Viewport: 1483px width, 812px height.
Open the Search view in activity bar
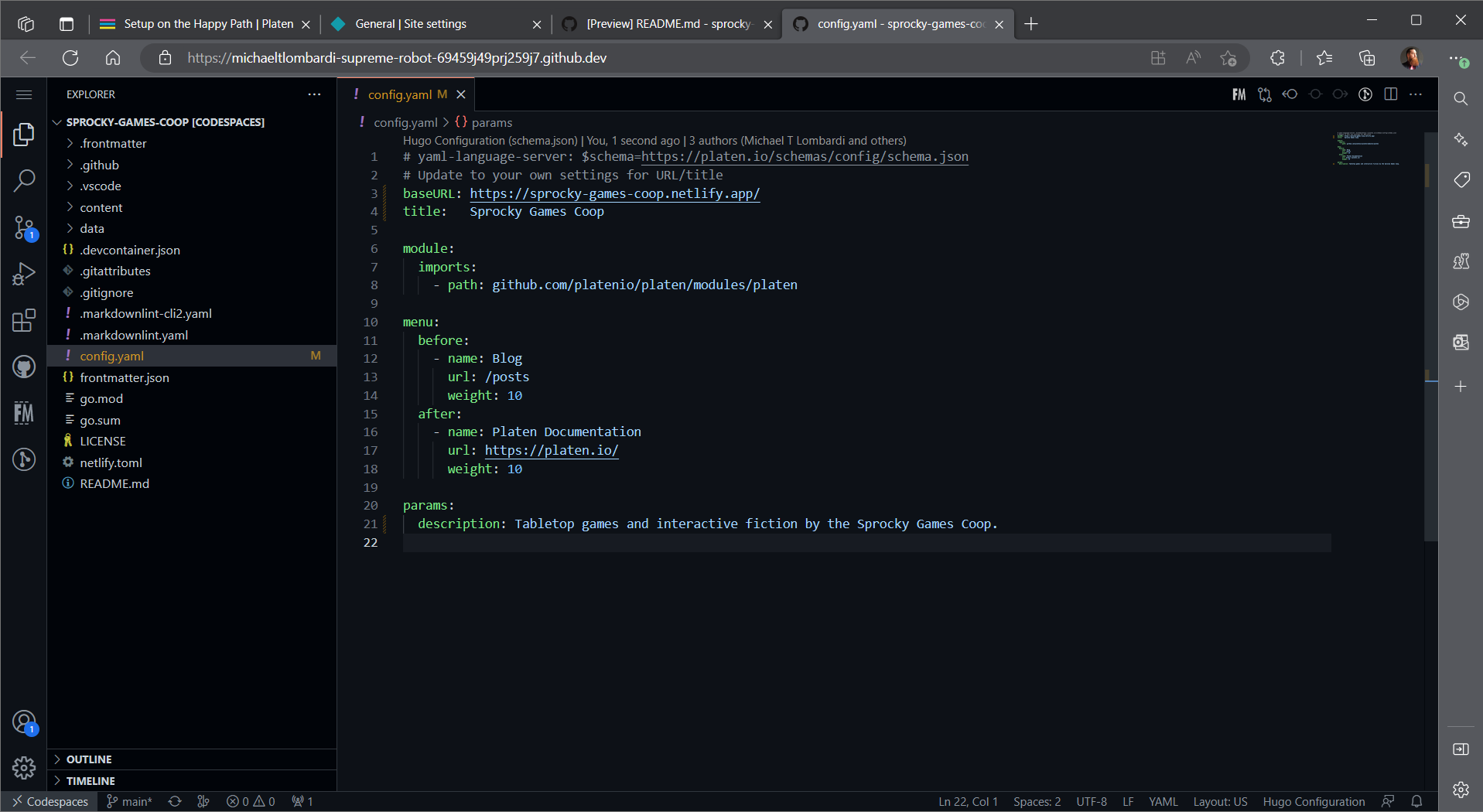click(24, 181)
